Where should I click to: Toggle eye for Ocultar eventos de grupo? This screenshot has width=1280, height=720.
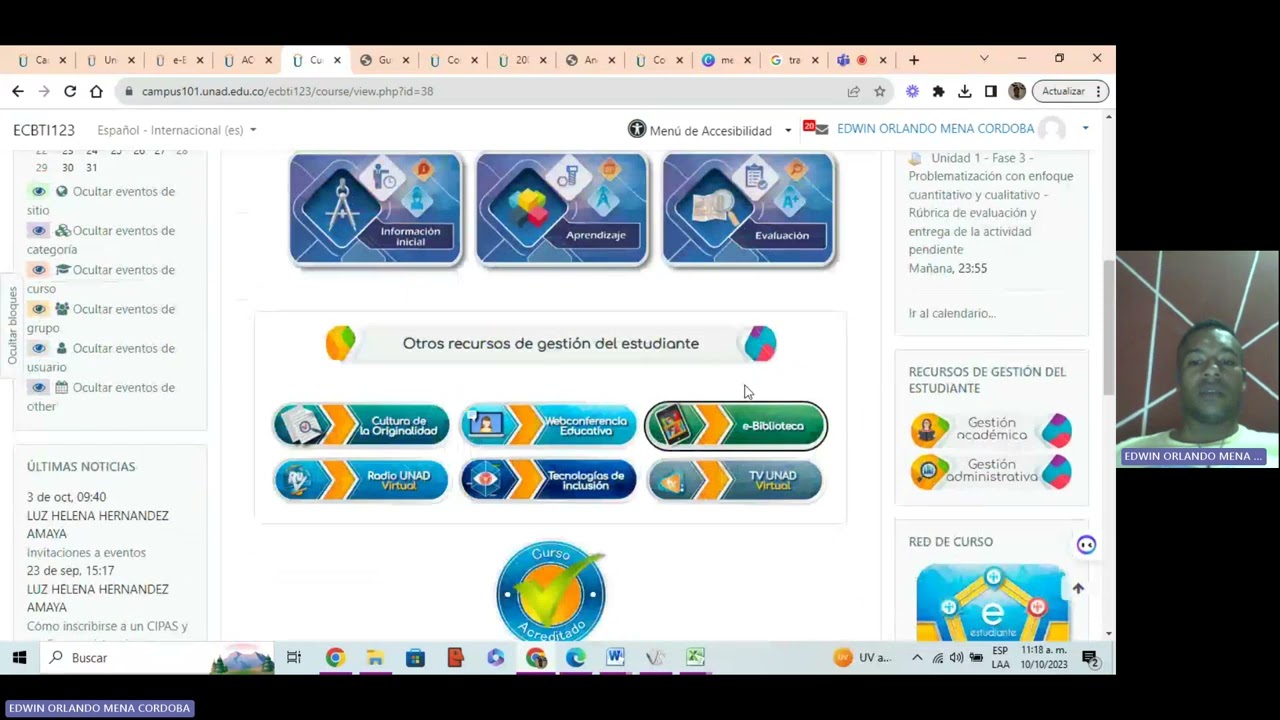39,309
